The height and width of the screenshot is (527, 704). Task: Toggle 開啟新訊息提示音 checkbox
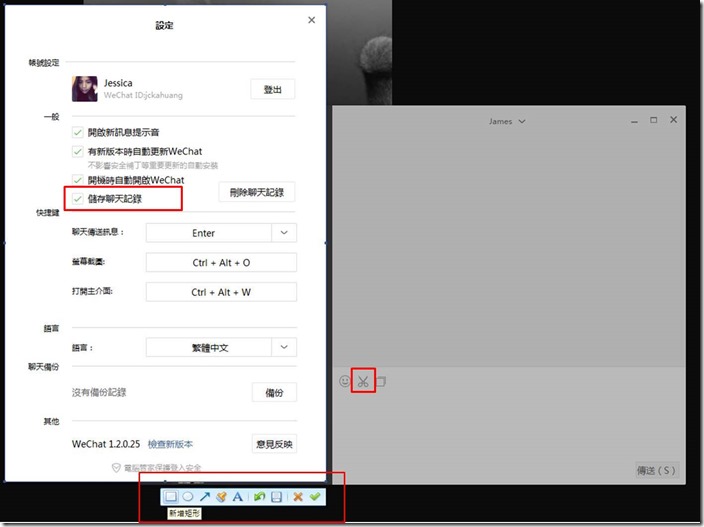tap(78, 132)
